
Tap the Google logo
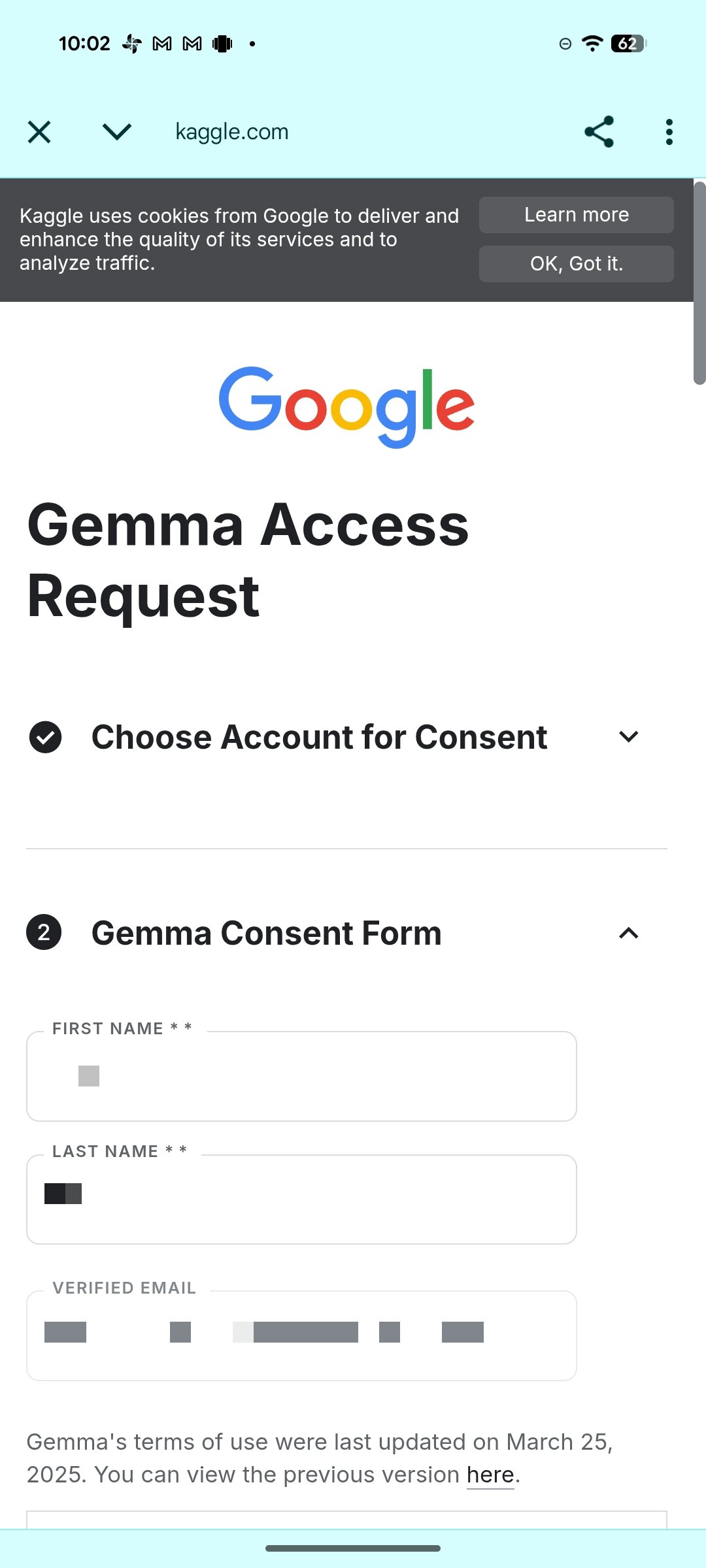pos(346,406)
